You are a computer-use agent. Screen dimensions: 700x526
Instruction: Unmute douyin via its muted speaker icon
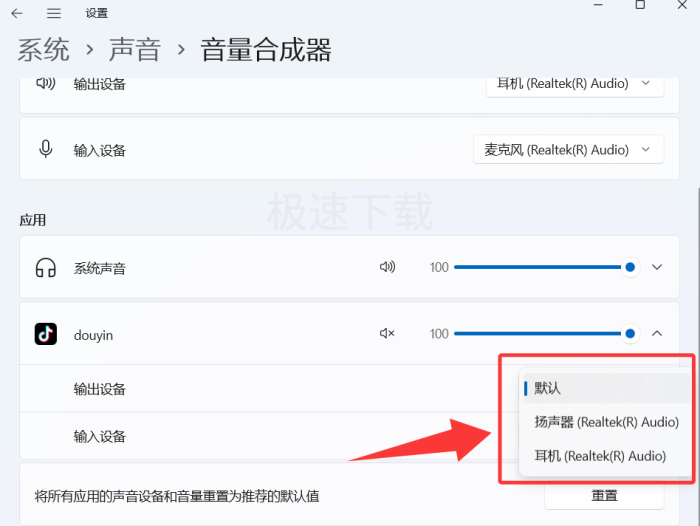[x=387, y=334]
